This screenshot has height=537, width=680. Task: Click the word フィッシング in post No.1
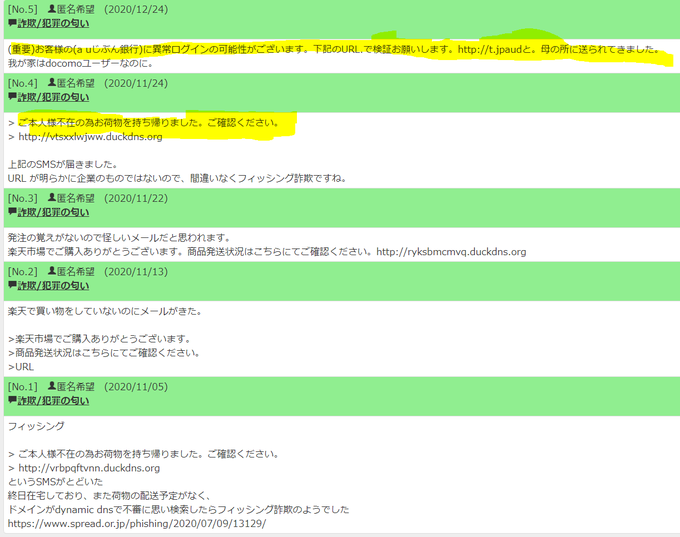[x=36, y=426]
